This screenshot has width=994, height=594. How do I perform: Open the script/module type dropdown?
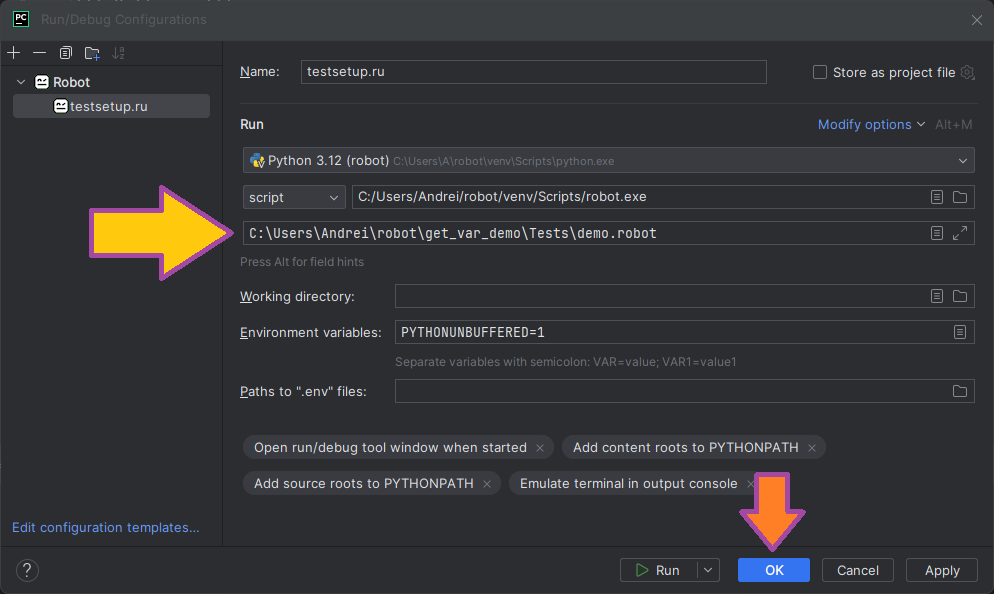click(294, 197)
